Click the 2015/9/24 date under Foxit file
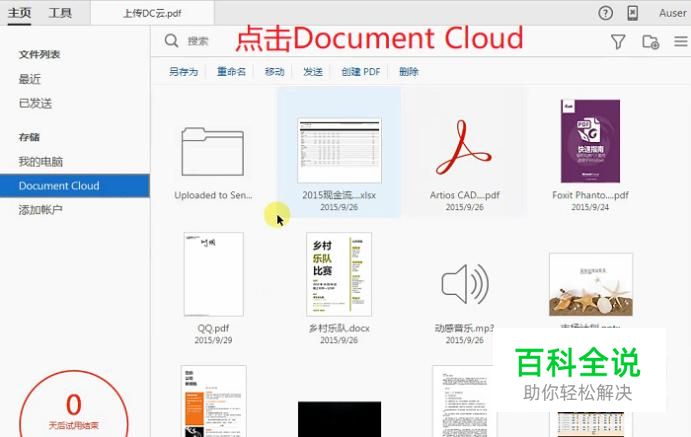Viewport: 691px width, 437px height. point(590,207)
